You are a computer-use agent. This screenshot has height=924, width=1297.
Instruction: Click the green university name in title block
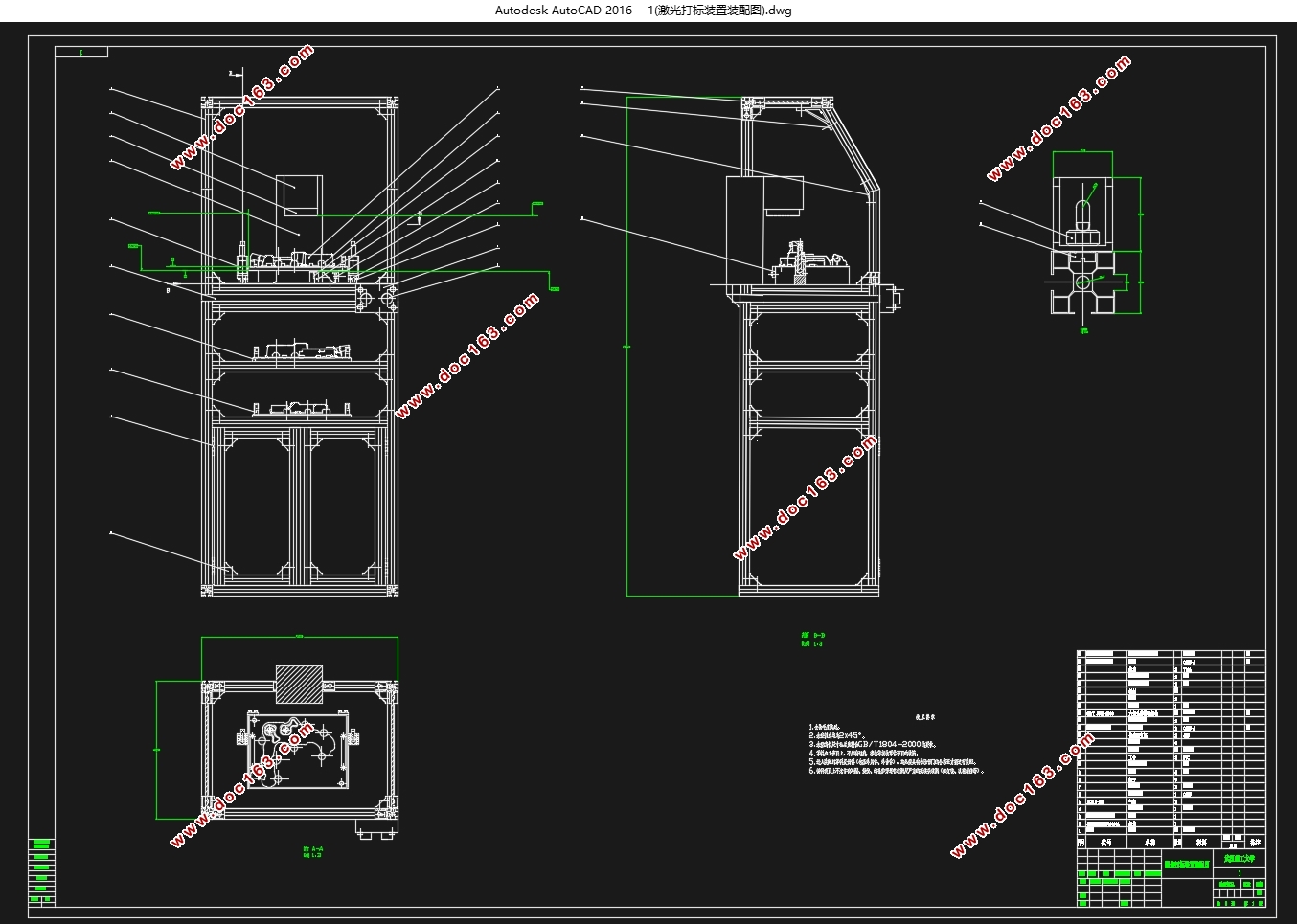coord(1239,859)
